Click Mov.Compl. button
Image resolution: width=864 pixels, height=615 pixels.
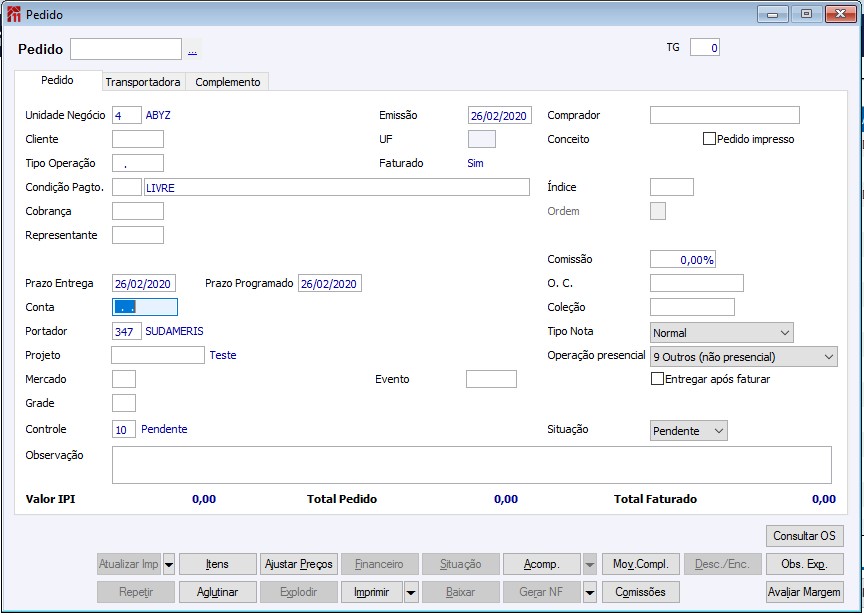click(641, 564)
